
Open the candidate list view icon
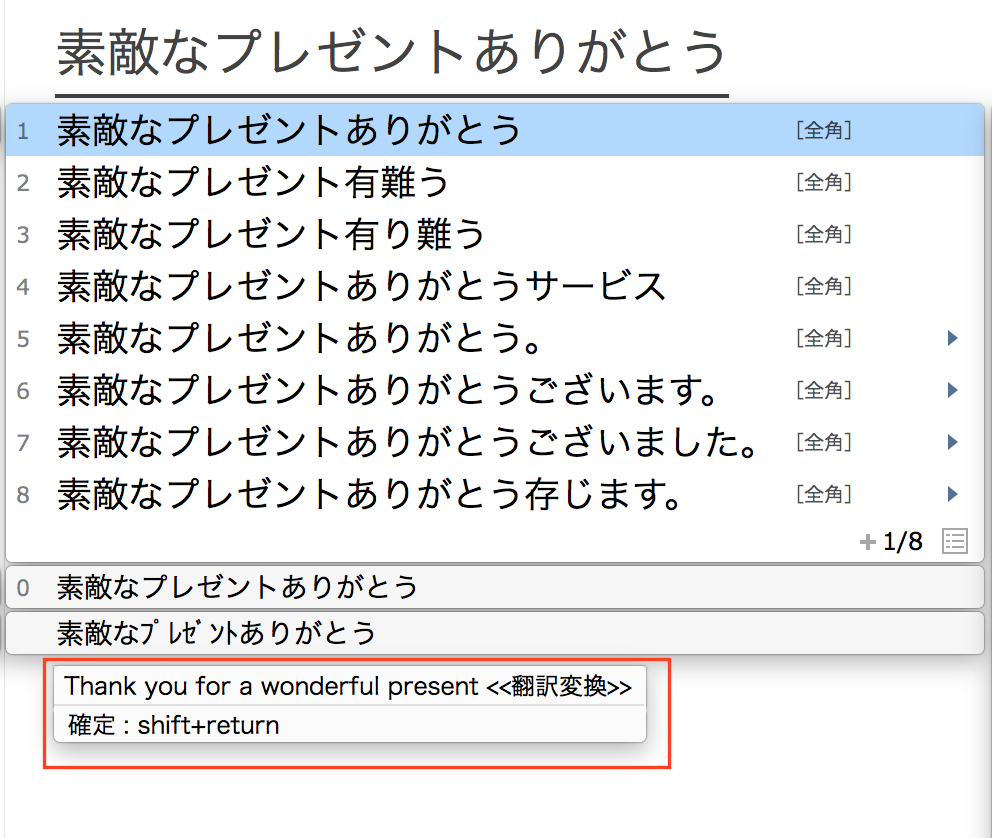955,542
